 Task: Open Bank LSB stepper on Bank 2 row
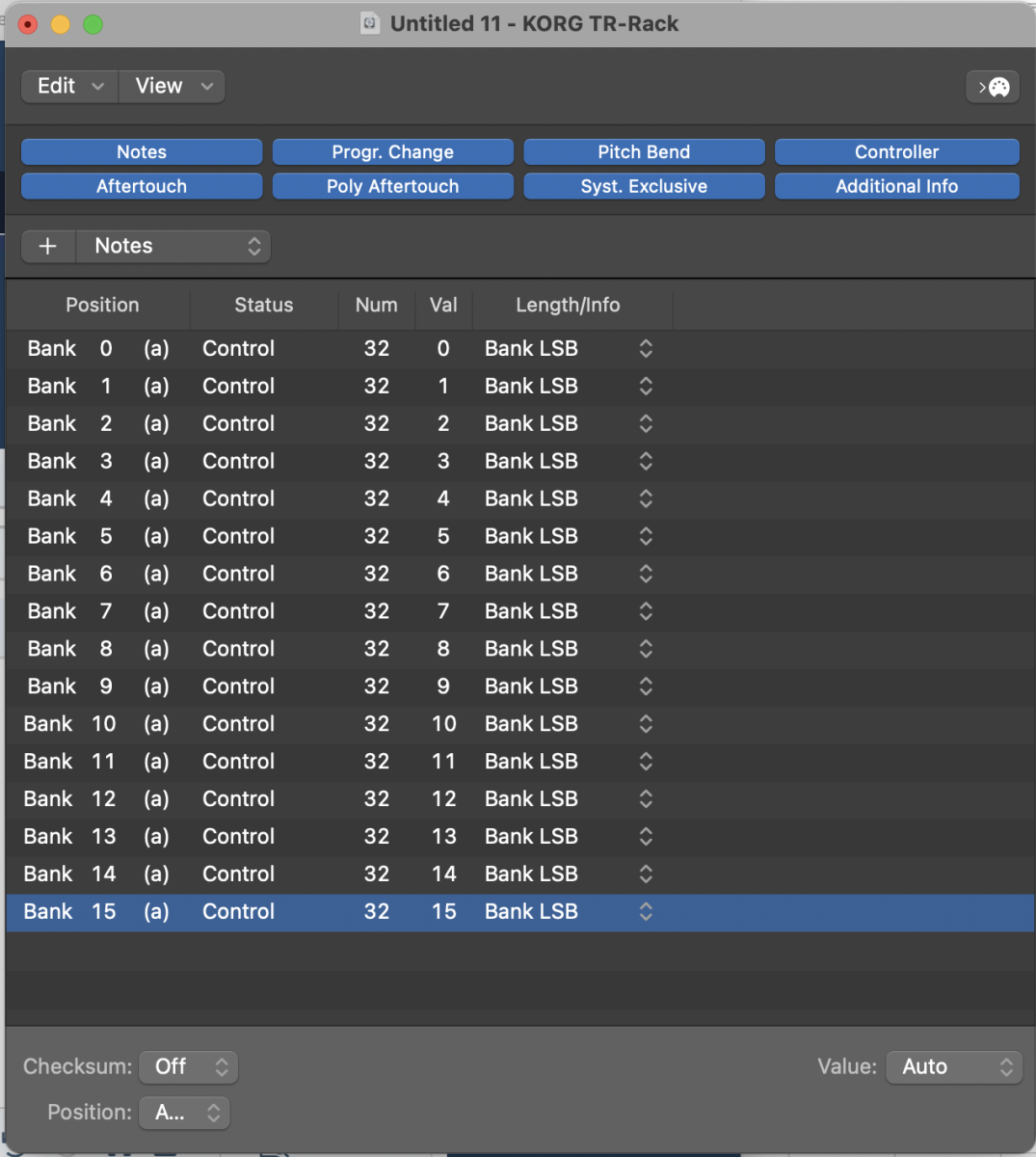(x=646, y=424)
